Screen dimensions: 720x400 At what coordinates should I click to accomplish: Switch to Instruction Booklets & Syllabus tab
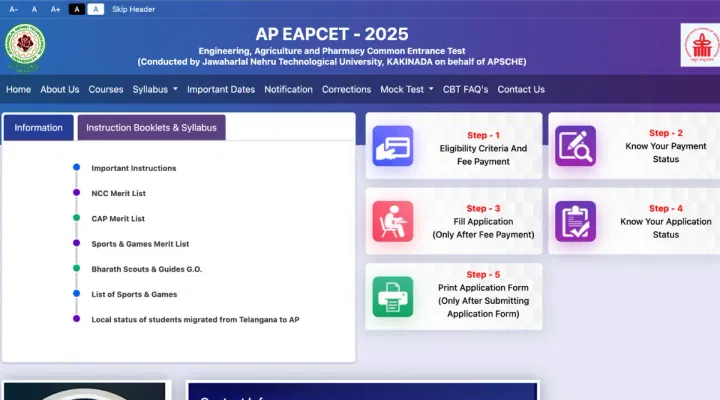152,128
